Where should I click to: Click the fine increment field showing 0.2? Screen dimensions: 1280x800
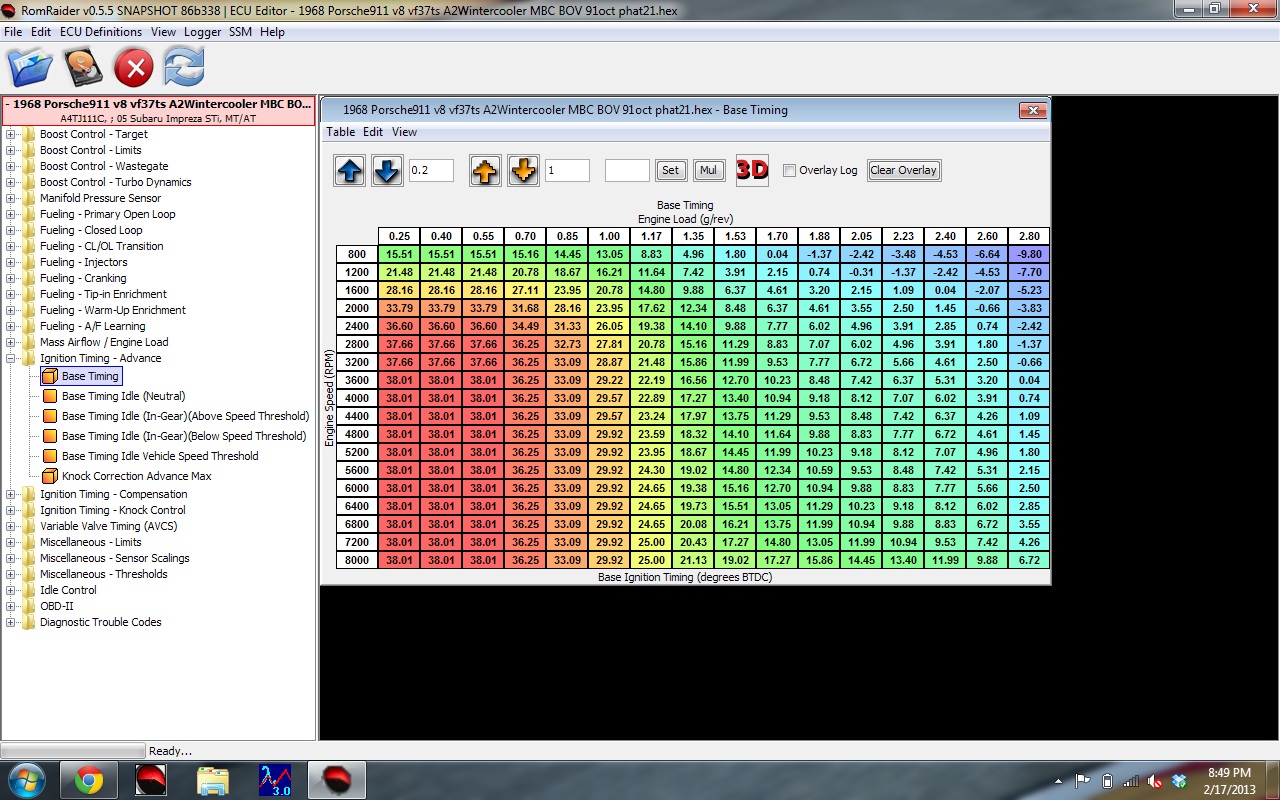click(431, 170)
